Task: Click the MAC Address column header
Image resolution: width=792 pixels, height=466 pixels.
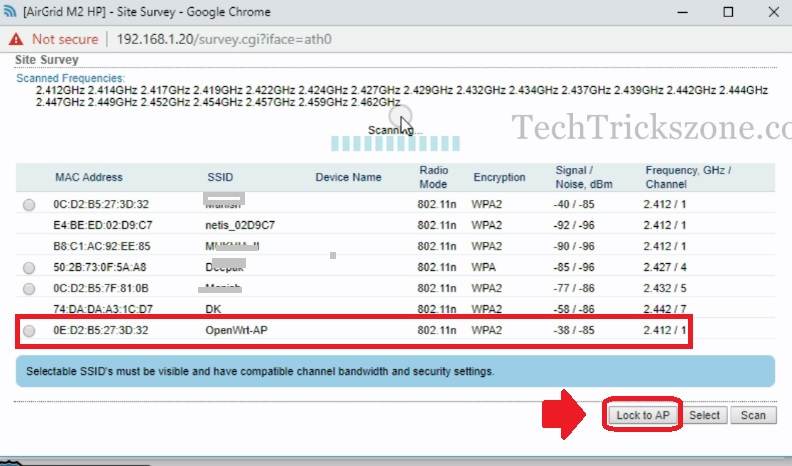Action: [89, 177]
